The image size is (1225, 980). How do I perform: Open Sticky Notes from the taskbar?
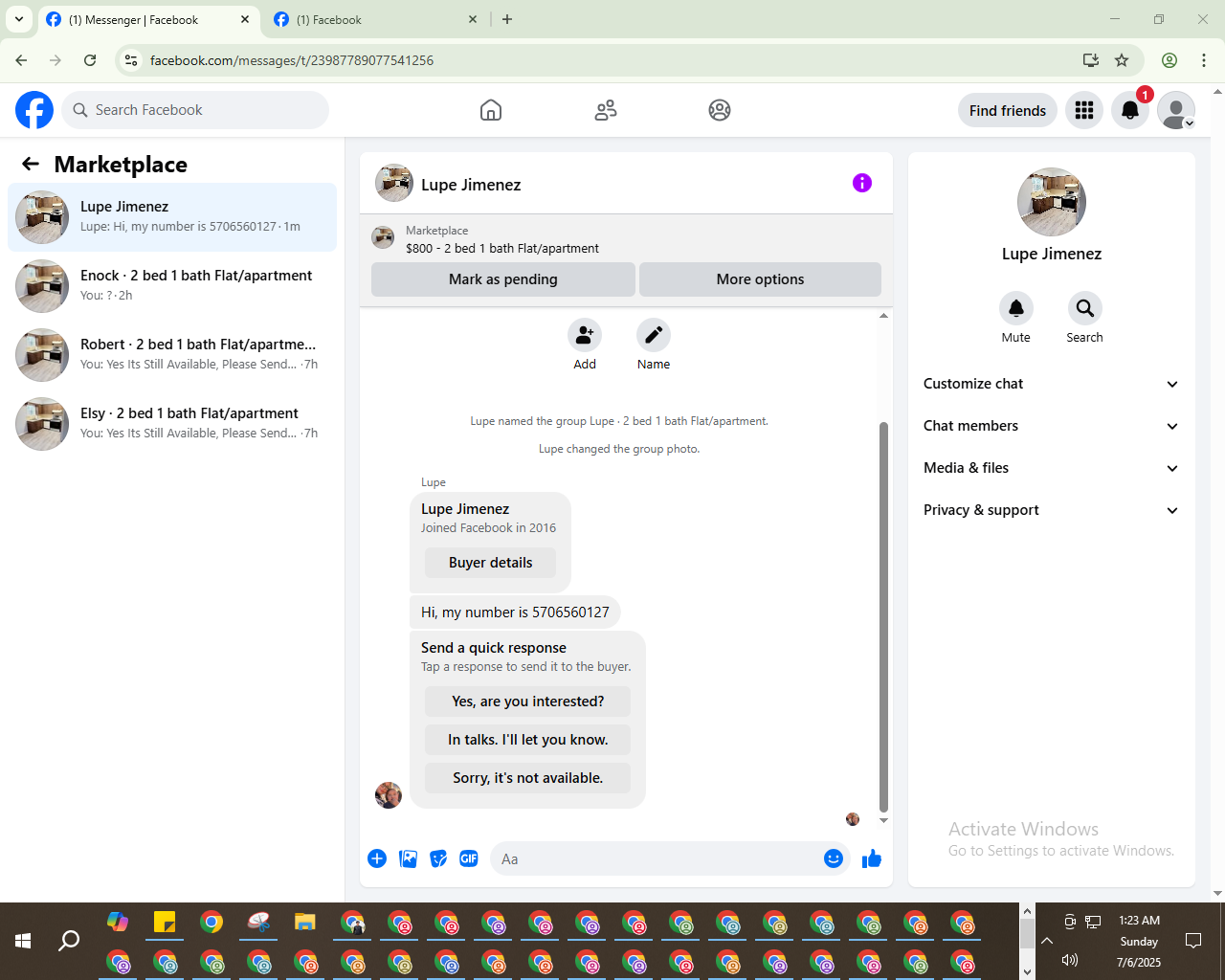(x=165, y=923)
